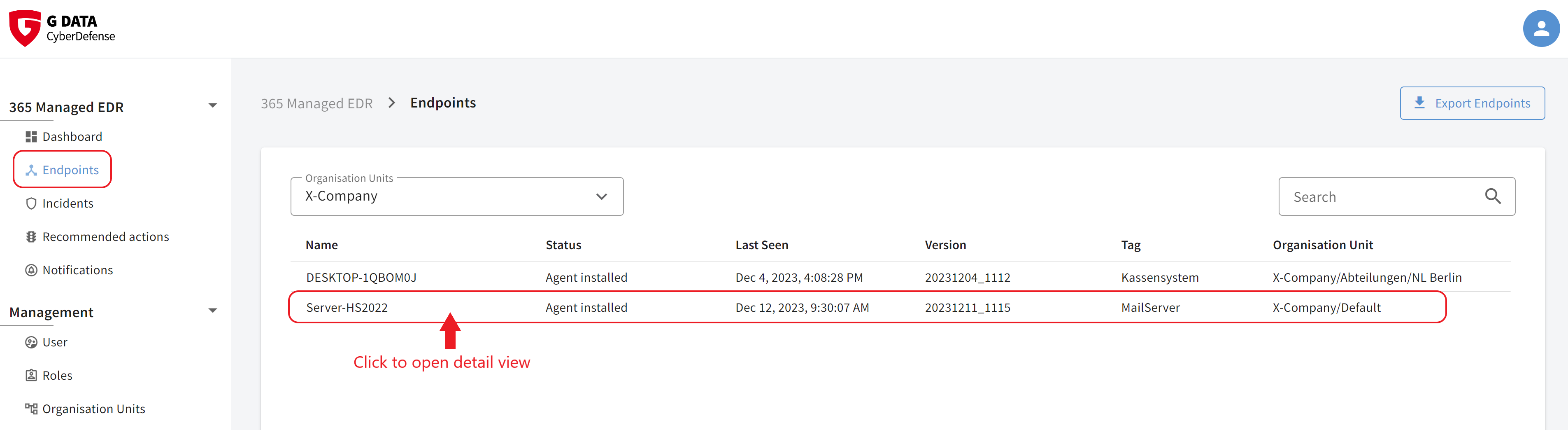Collapse the 365 Managed EDR section
Image resolution: width=1568 pixels, height=430 pixels.
pos(212,106)
